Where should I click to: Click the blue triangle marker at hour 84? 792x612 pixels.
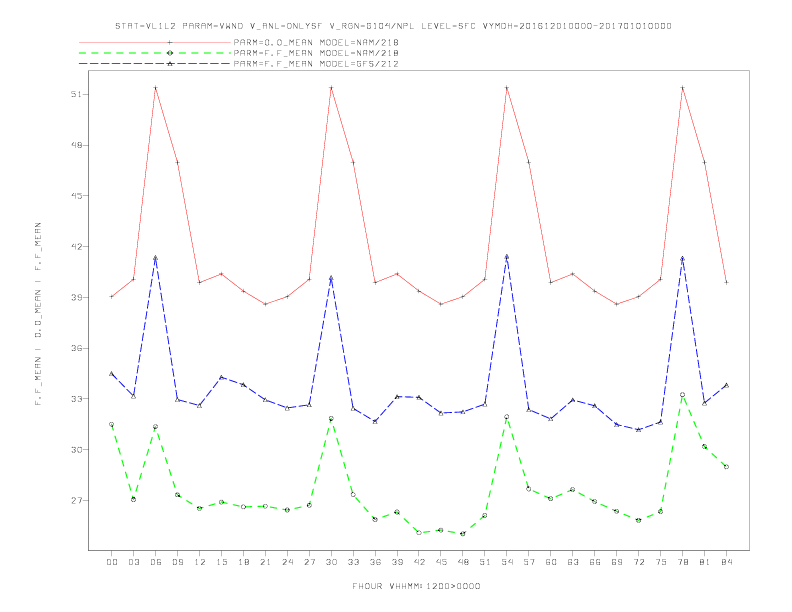click(726, 385)
